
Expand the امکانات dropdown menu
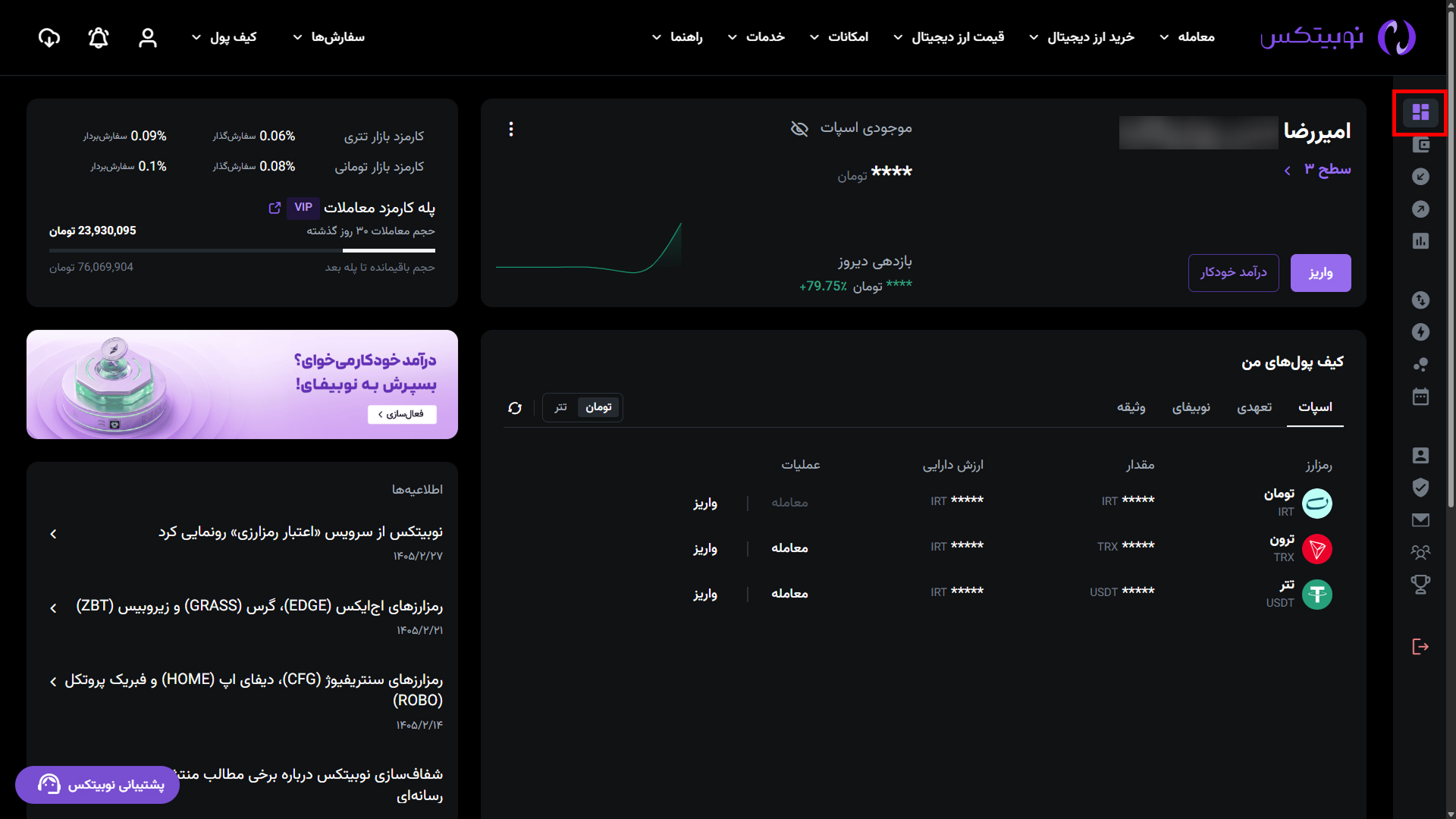click(839, 37)
